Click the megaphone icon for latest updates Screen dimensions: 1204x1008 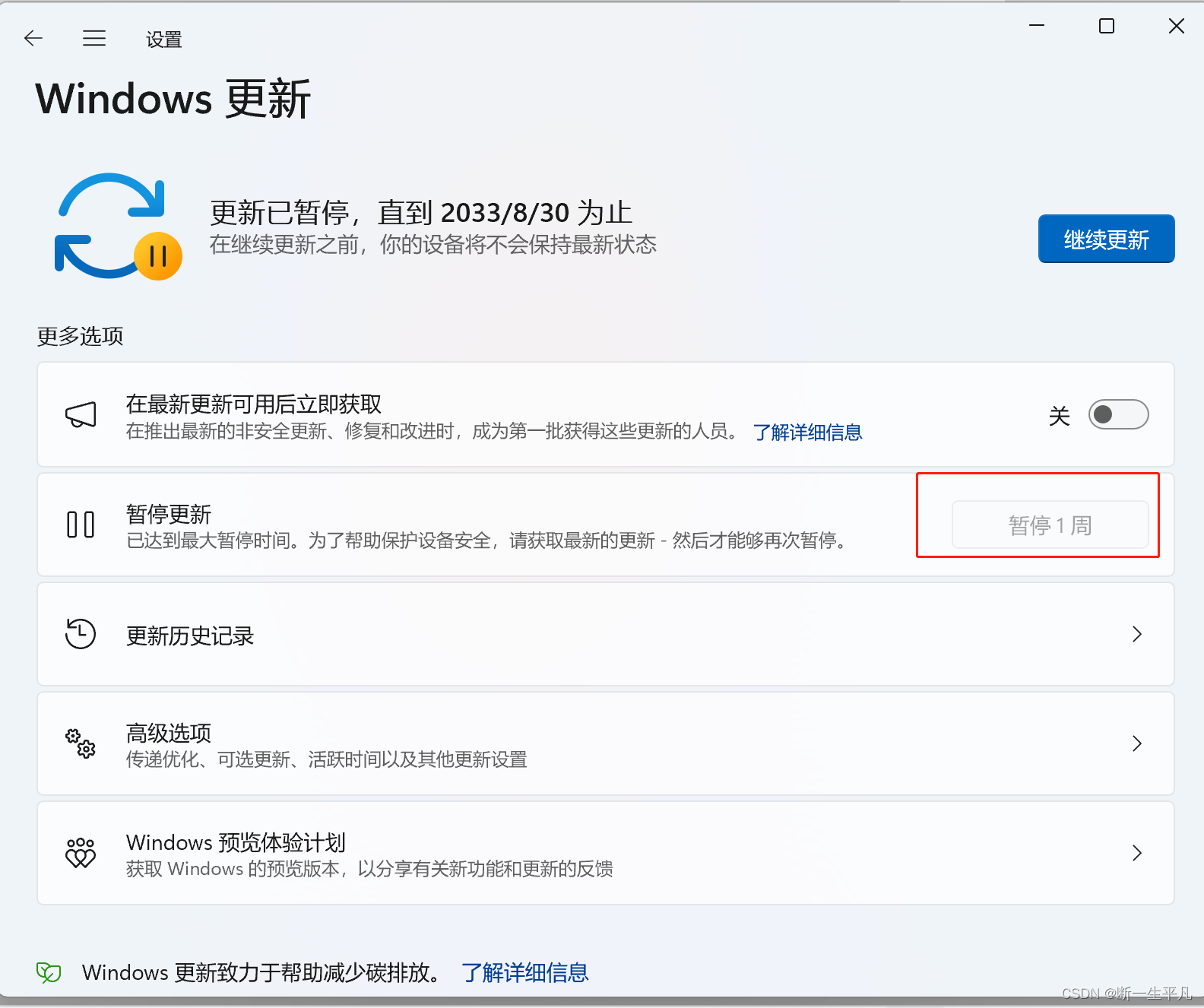(81, 414)
